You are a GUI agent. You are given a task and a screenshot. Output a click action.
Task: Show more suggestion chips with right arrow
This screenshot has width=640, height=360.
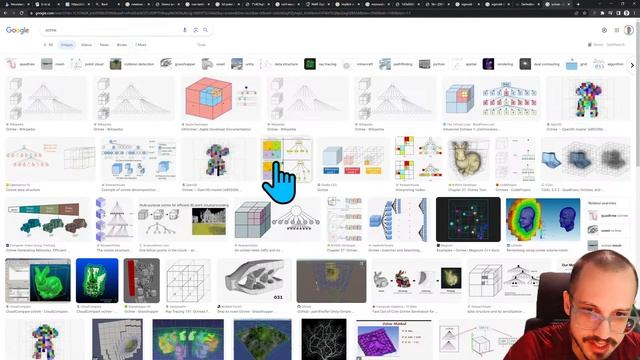[632, 65]
